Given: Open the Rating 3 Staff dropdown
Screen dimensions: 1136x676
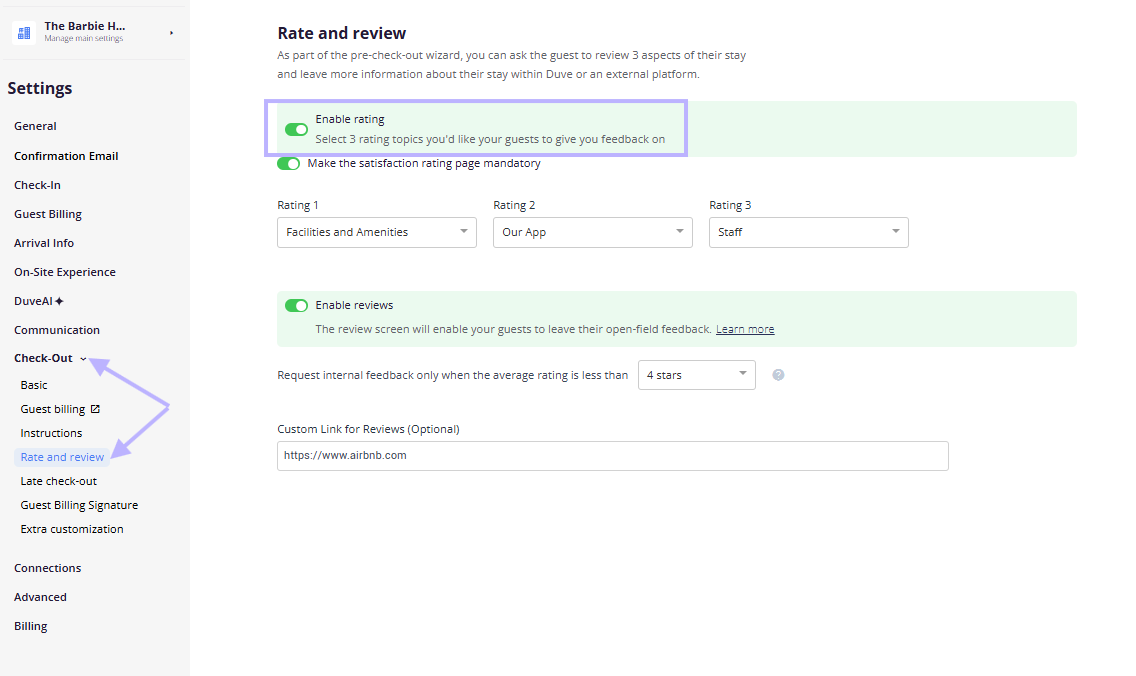Looking at the screenshot, I should 809,233.
